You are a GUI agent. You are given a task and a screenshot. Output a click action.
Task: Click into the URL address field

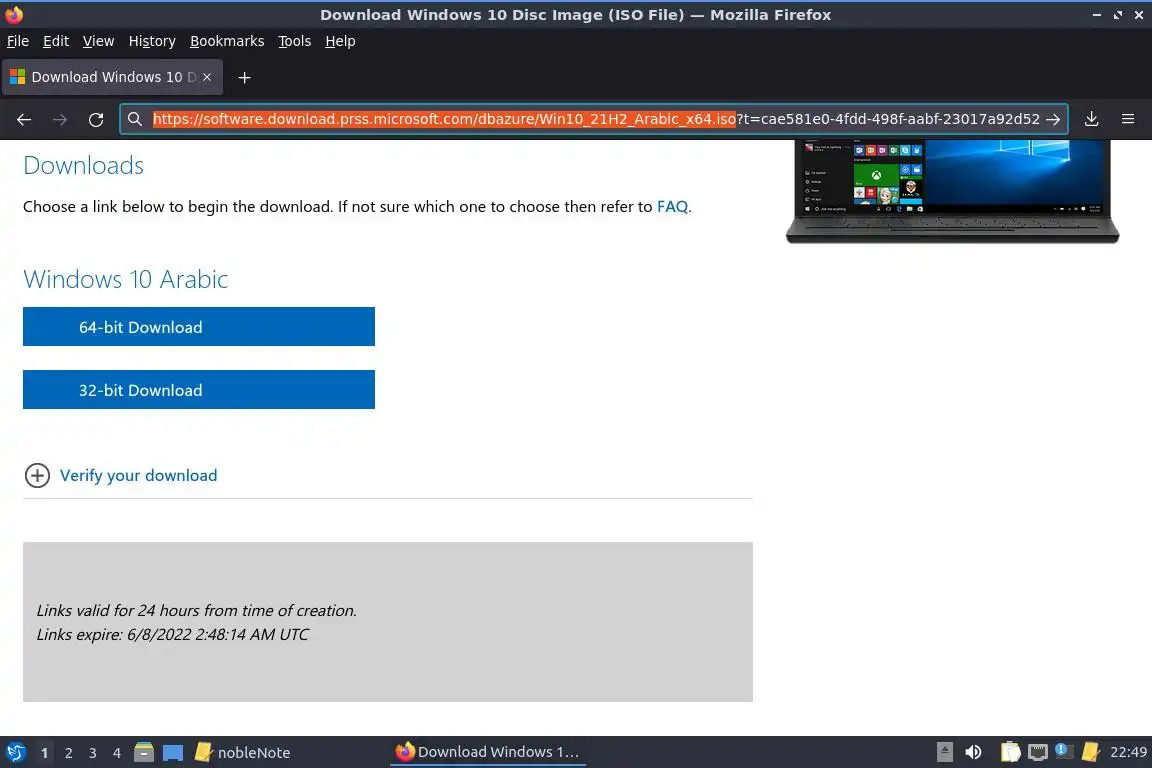click(596, 119)
